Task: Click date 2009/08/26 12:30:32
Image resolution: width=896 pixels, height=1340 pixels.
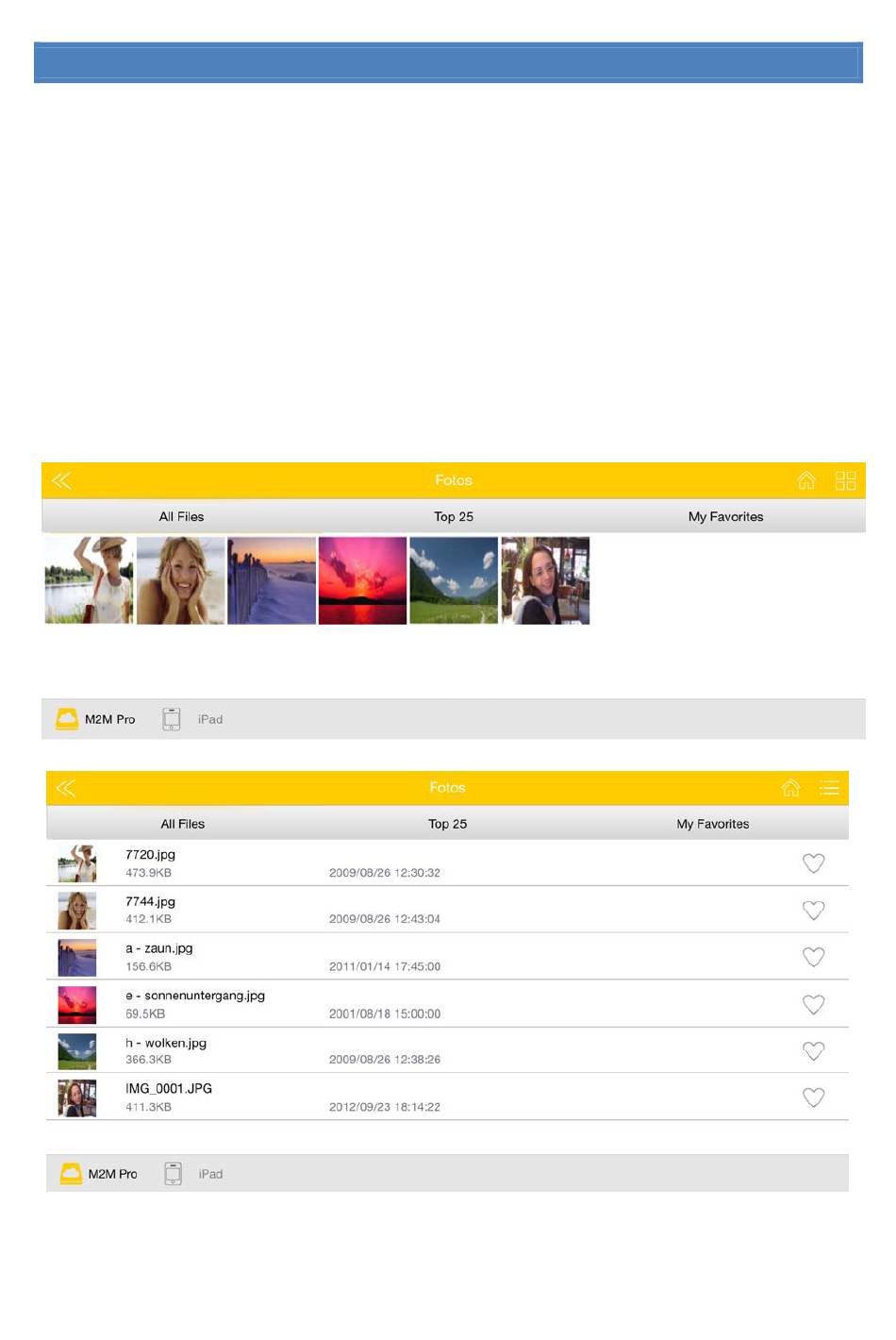Action: click(385, 873)
